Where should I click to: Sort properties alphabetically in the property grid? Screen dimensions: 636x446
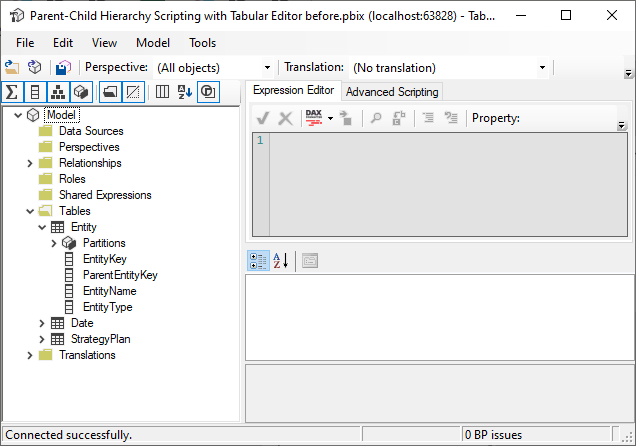(281, 260)
